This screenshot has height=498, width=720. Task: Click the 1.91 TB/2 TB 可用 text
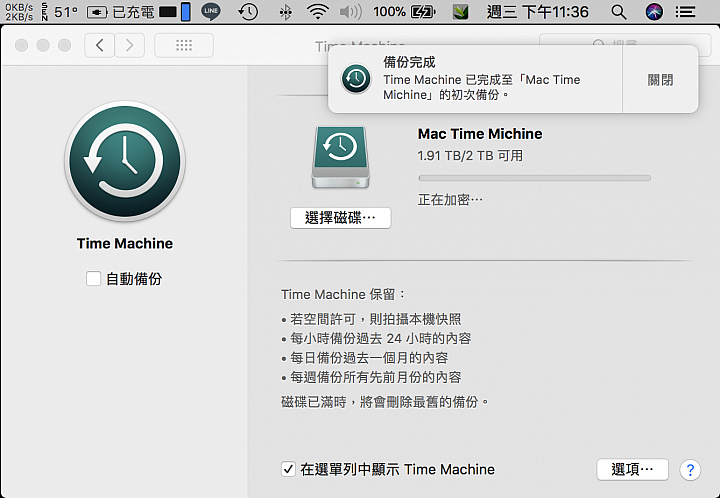click(x=470, y=156)
